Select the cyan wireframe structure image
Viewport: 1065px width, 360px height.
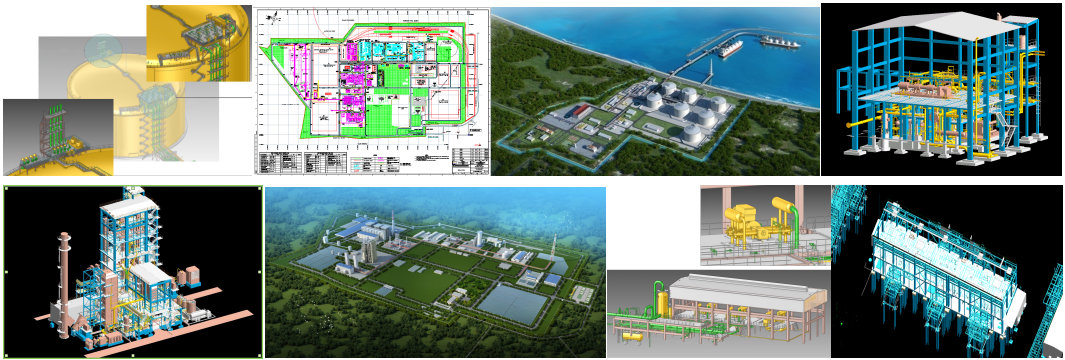coord(947,272)
